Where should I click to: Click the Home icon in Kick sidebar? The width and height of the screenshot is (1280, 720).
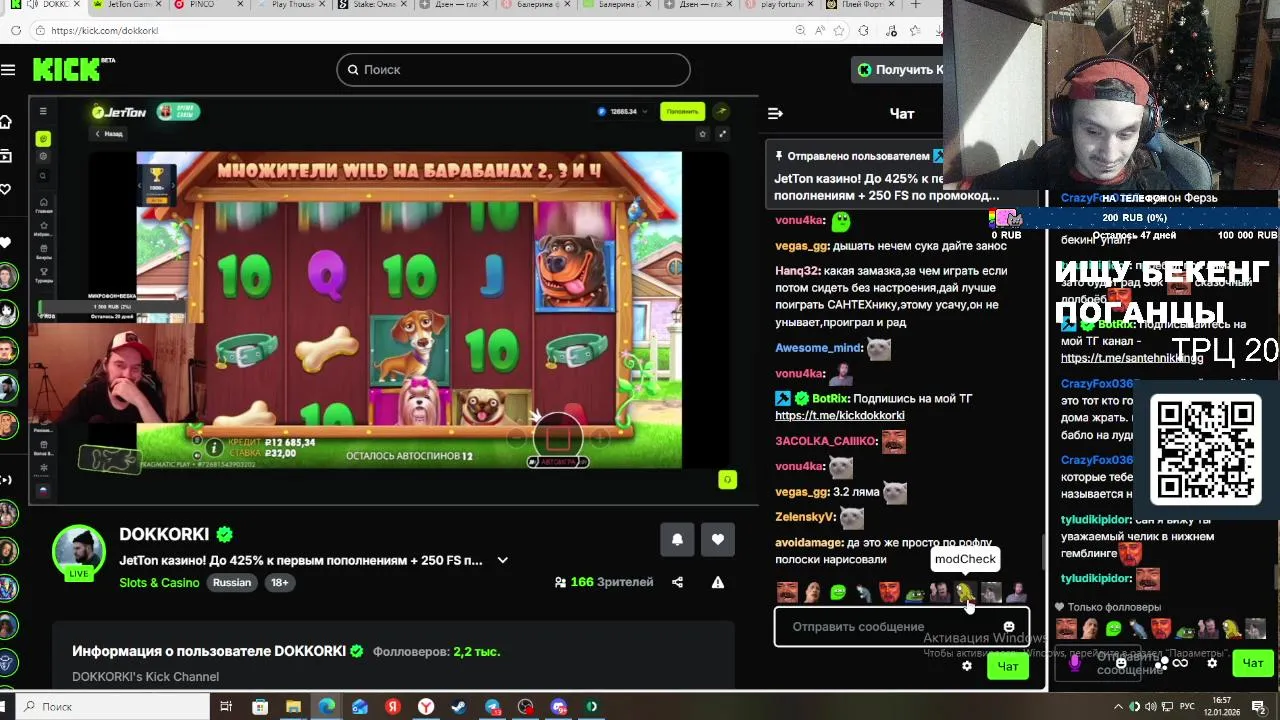[x=5, y=121]
